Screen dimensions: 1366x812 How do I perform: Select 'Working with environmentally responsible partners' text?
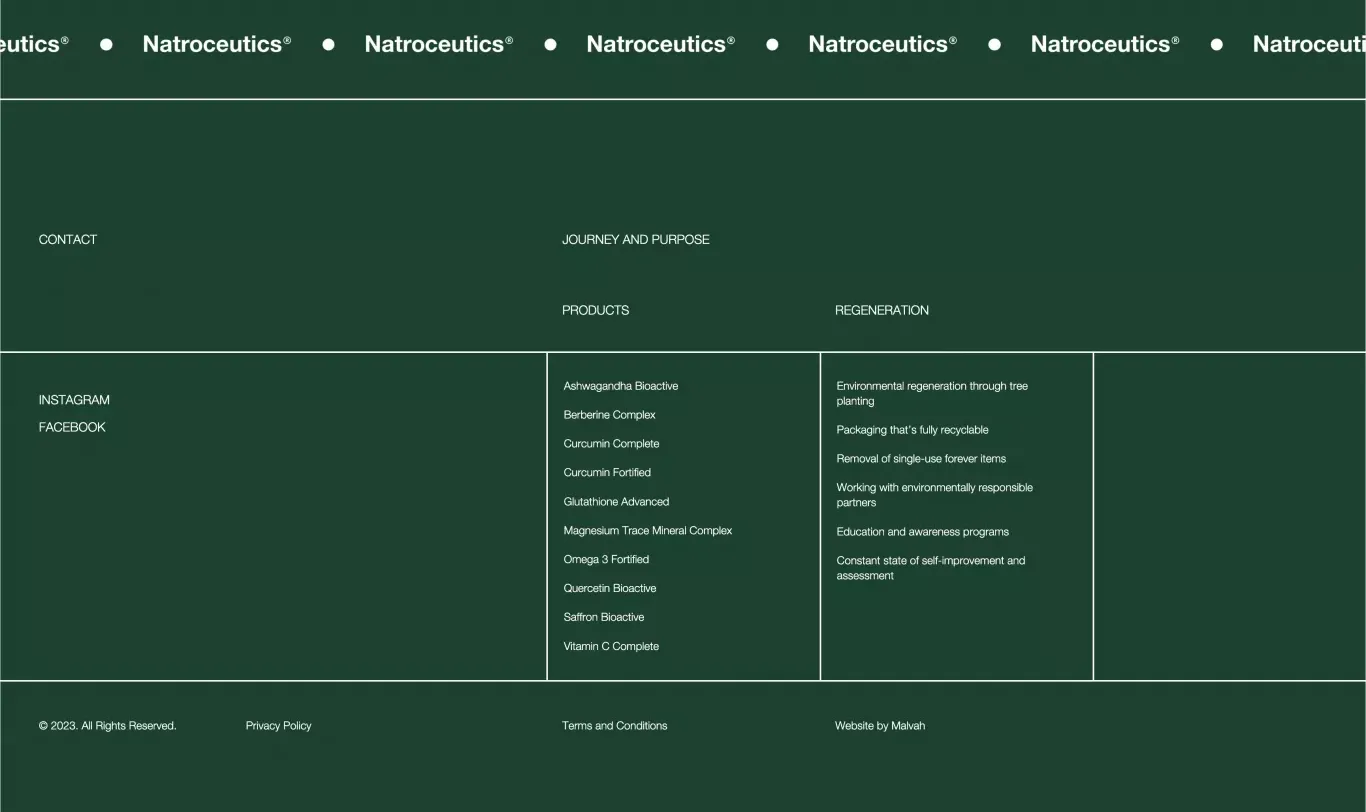coord(935,495)
